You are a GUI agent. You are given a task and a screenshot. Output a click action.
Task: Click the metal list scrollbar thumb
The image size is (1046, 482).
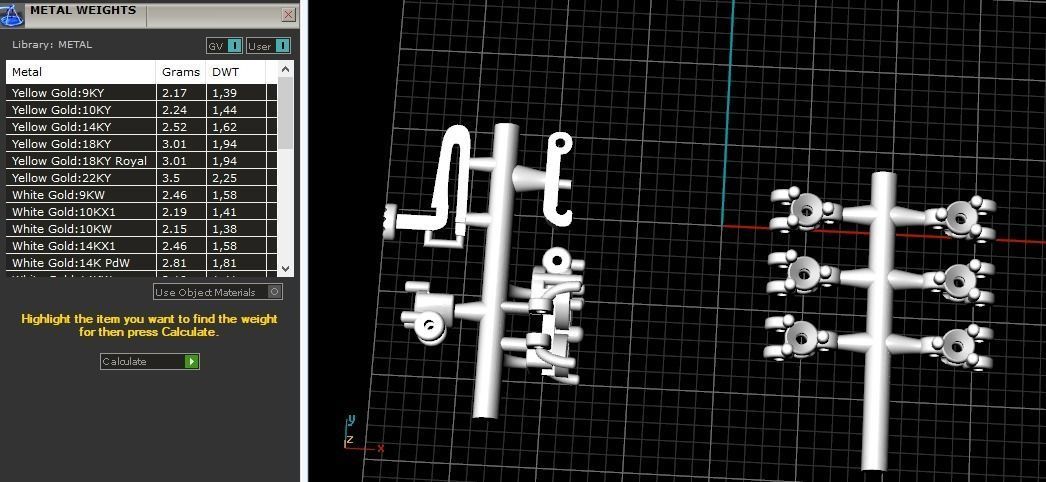[x=285, y=113]
